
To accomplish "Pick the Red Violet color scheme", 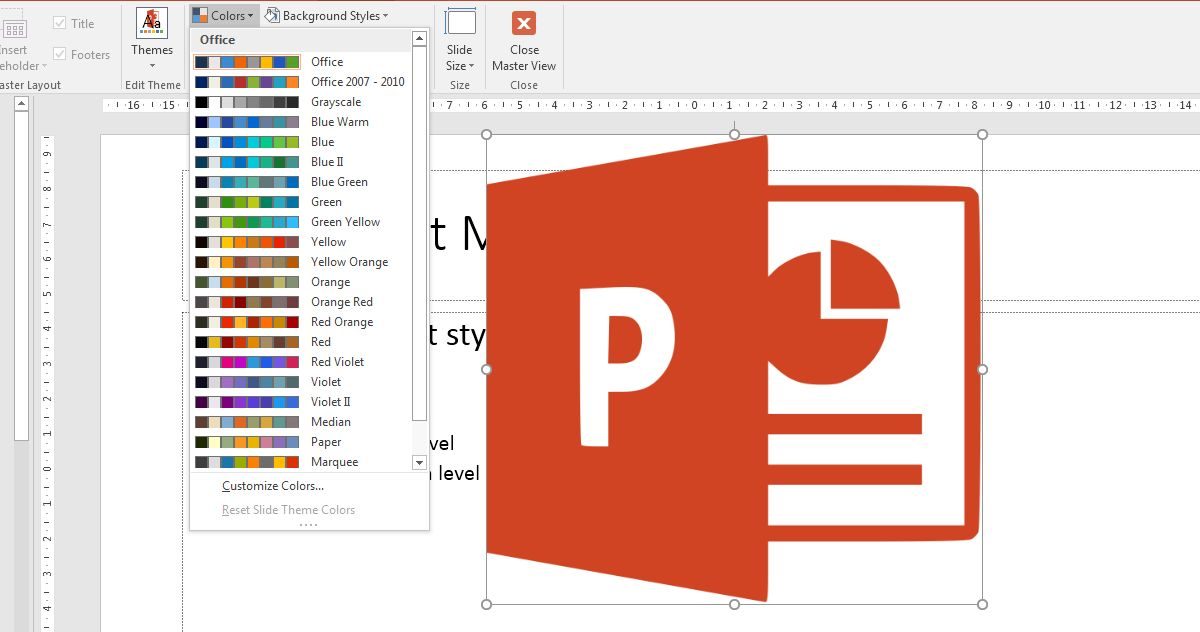I will [x=337, y=362].
